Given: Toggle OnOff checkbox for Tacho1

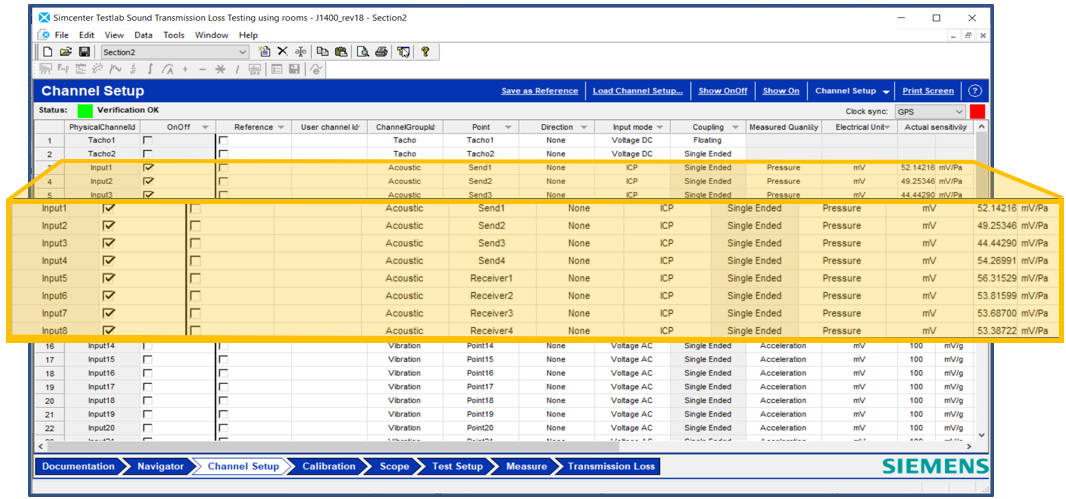Looking at the screenshot, I should point(148,140).
